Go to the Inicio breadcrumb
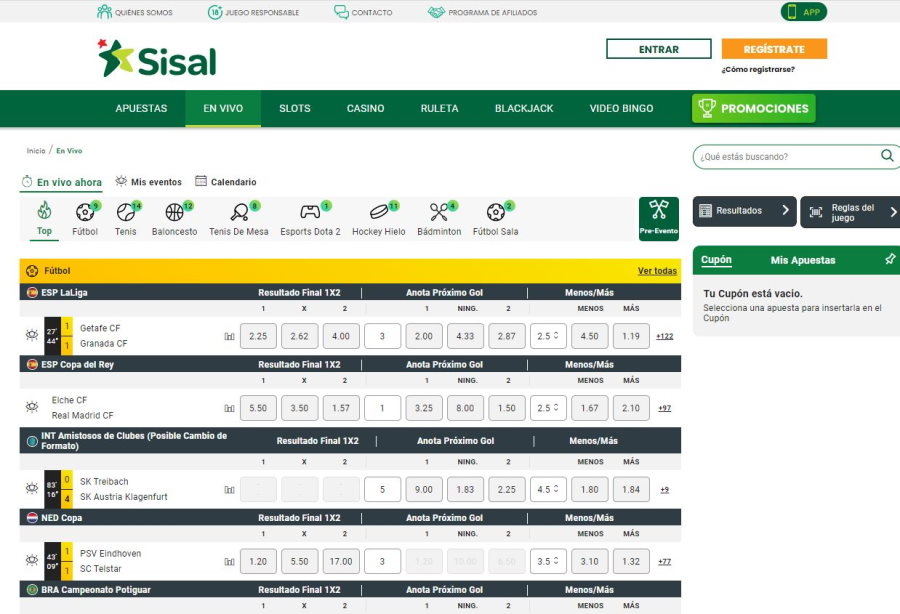Screen dimensions: 900x614 (36, 150)
